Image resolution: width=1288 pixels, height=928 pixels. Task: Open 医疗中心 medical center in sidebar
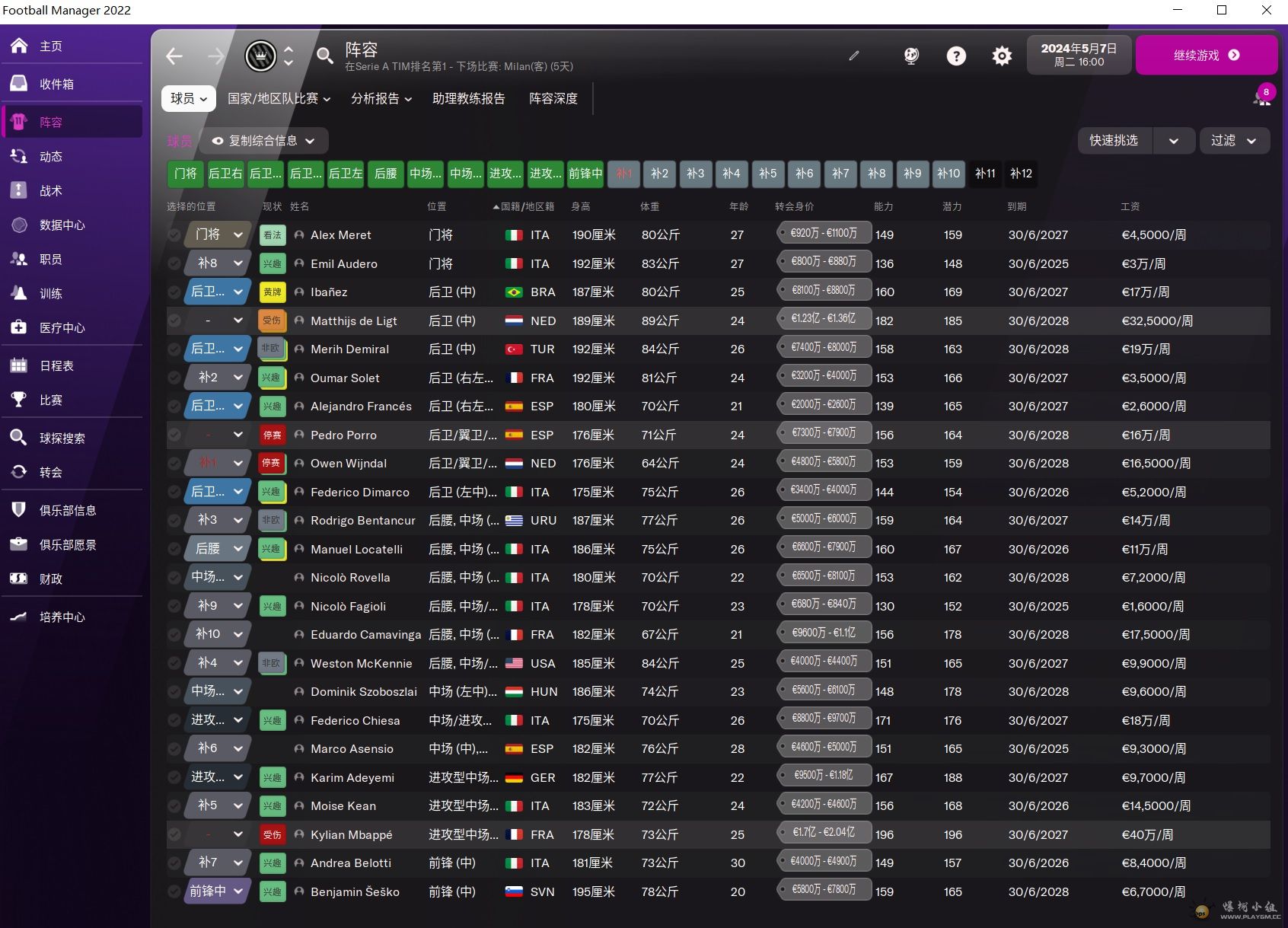click(x=62, y=327)
